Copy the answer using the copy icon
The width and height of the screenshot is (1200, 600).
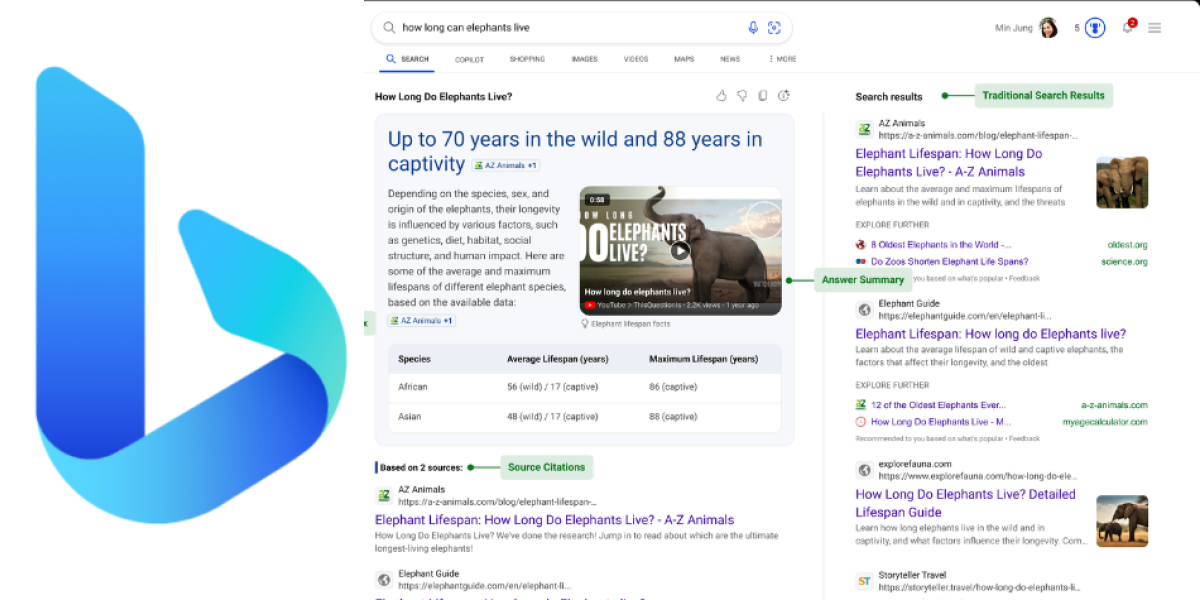click(763, 95)
